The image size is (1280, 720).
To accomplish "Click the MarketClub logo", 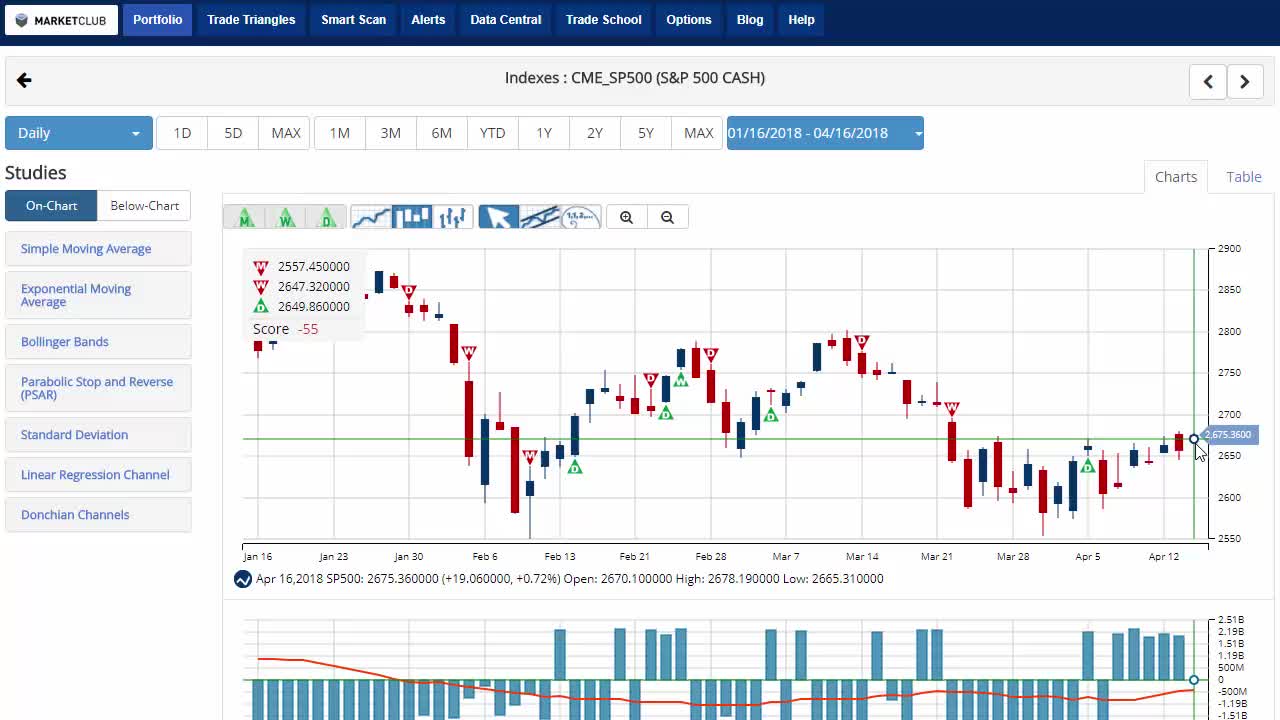I will click(x=61, y=20).
